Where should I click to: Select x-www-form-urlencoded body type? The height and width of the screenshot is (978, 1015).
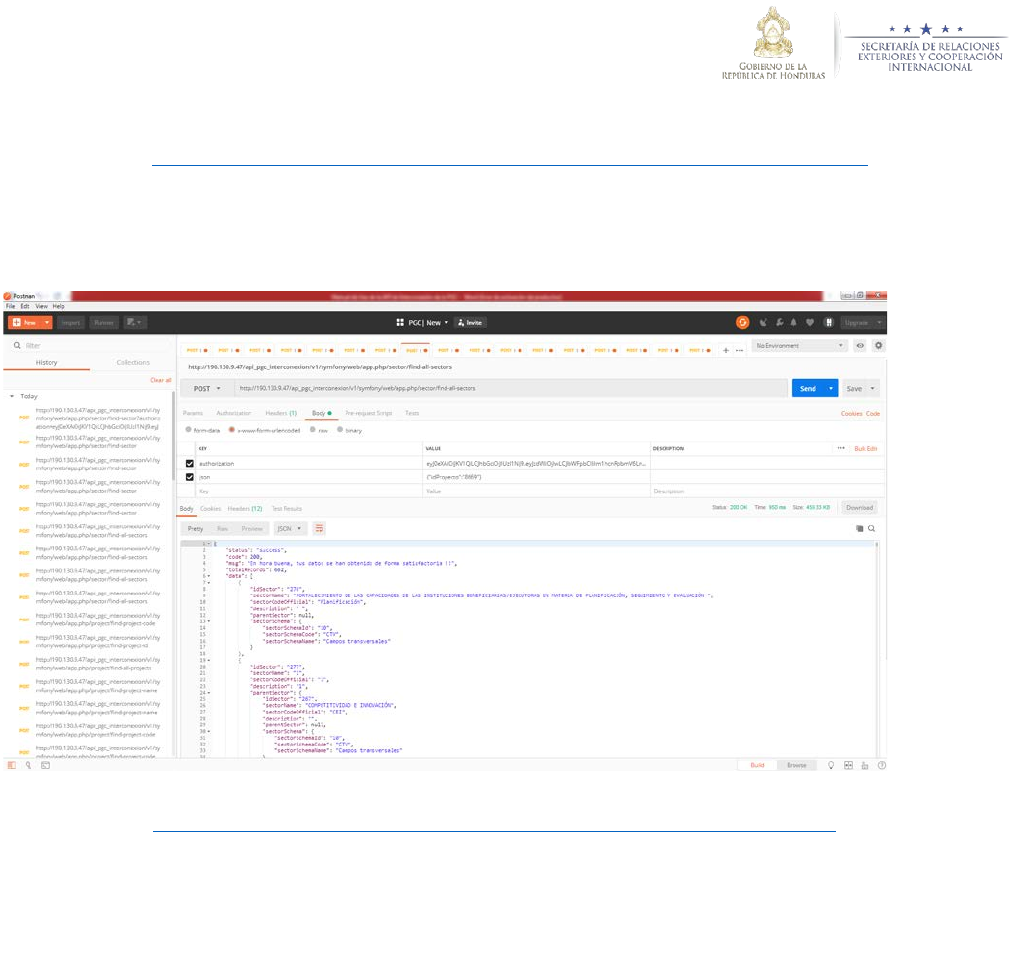(x=232, y=430)
